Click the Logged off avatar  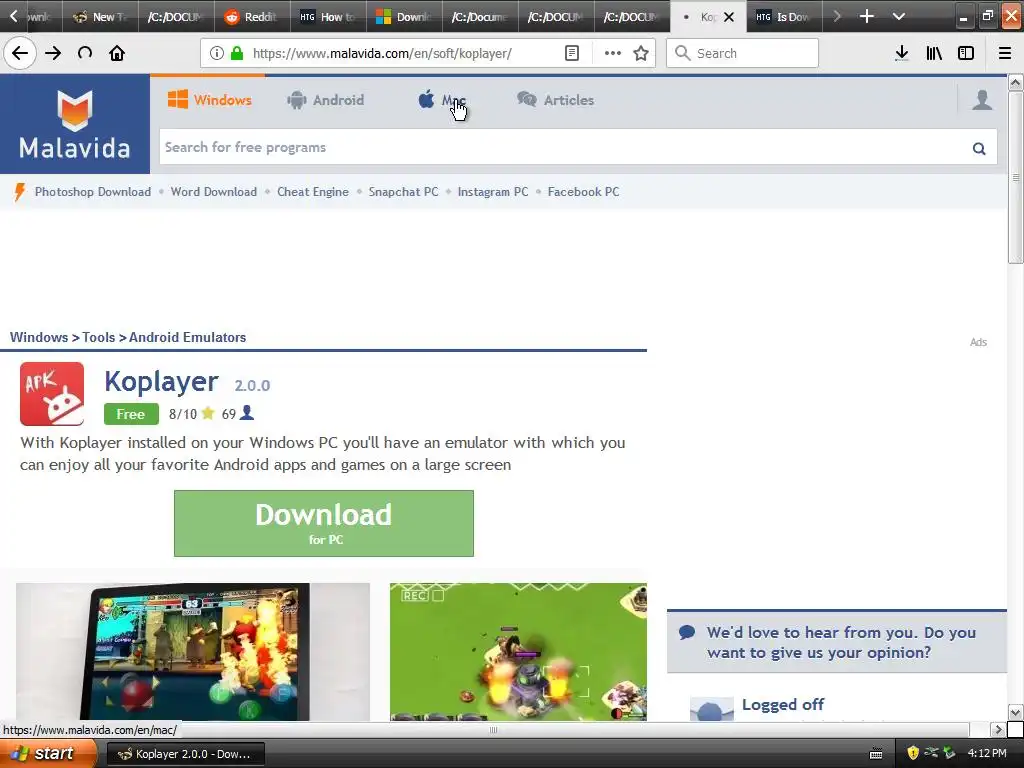coord(712,709)
